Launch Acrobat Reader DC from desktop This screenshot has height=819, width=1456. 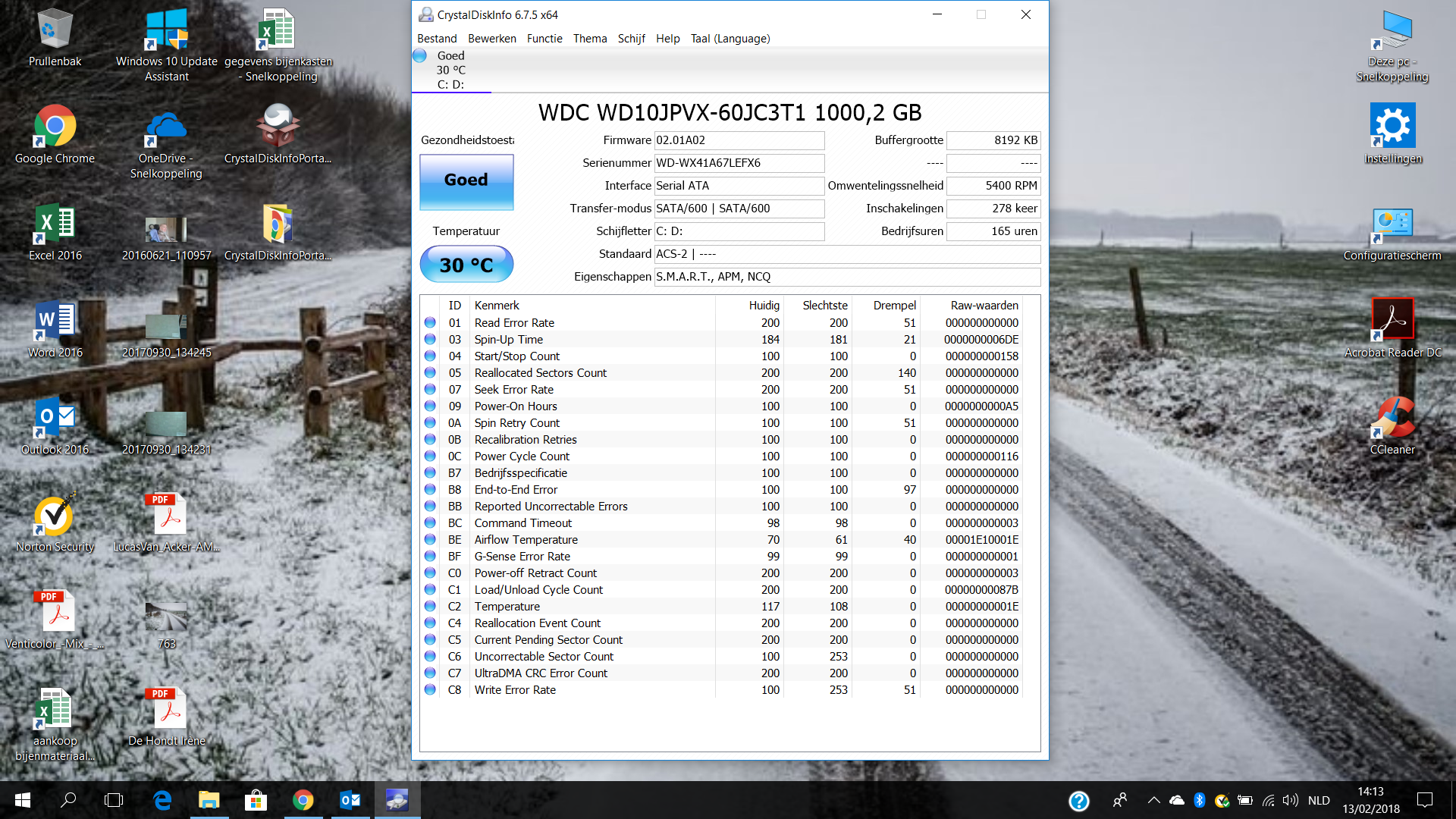click(x=1392, y=329)
